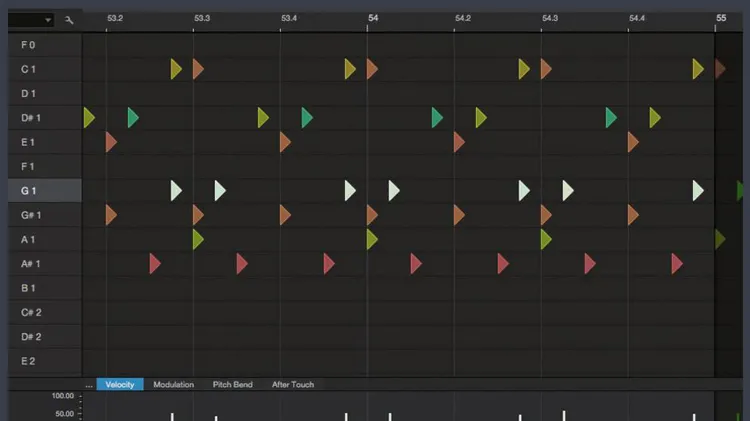Image resolution: width=750 pixels, height=421 pixels.
Task: Click the A# 1 pitch label
Action: pos(28,264)
